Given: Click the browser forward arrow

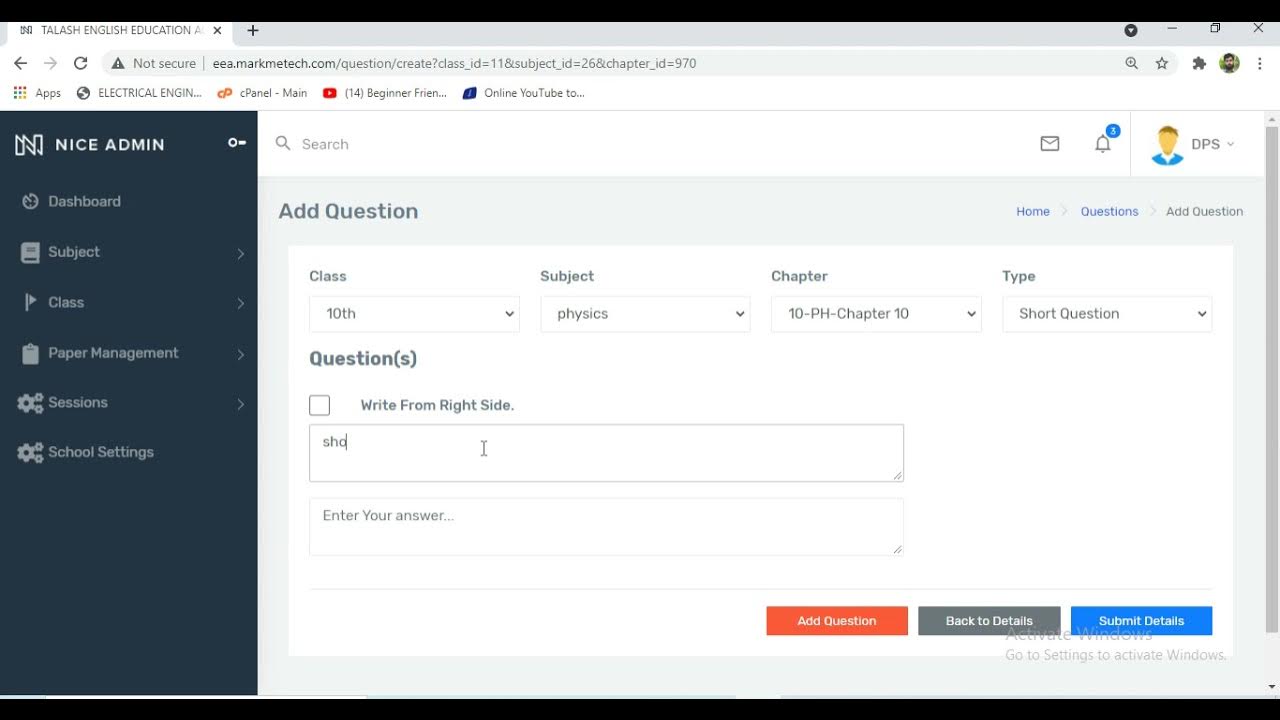Looking at the screenshot, I should click(51, 63).
